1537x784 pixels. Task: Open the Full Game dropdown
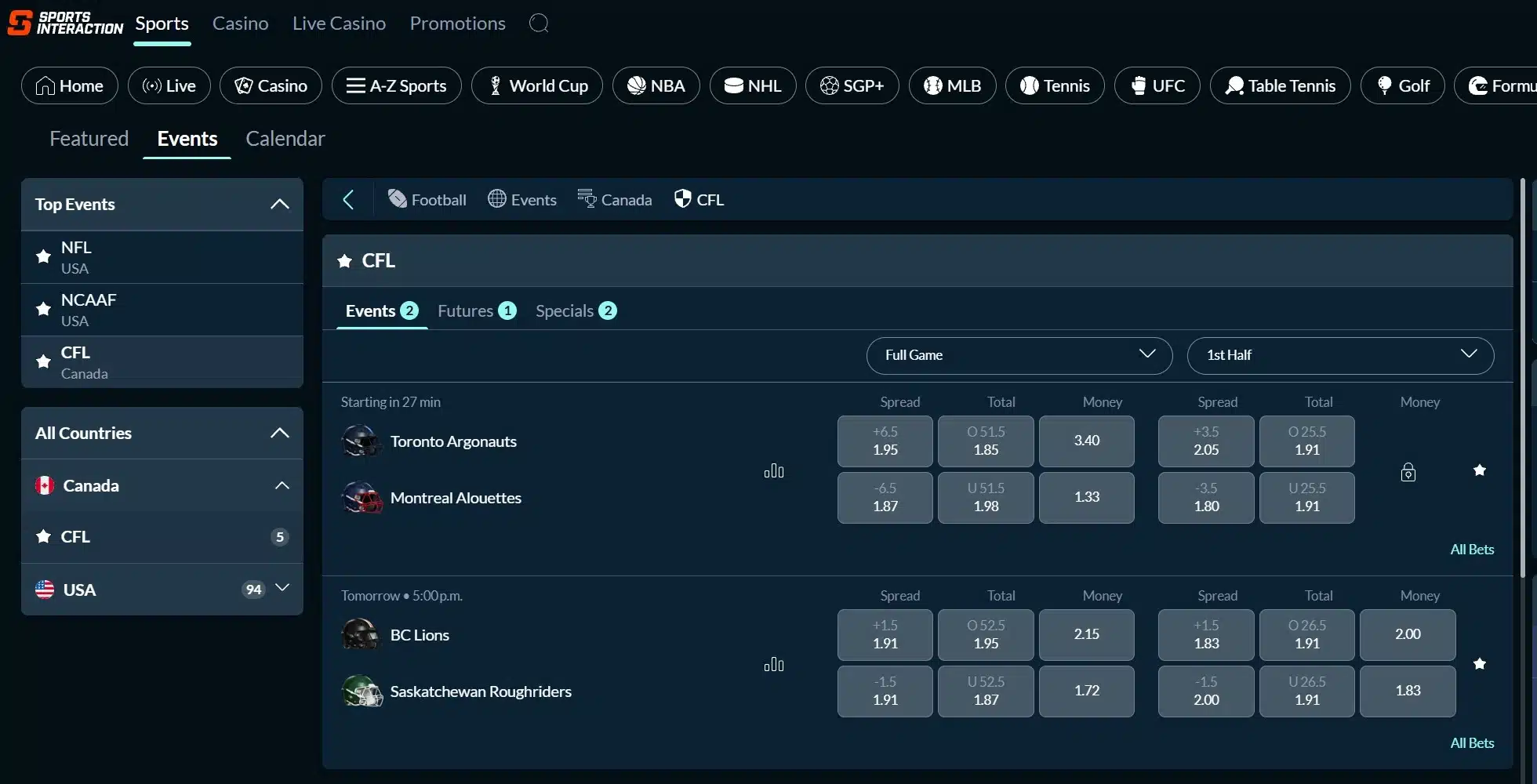[x=1019, y=355]
